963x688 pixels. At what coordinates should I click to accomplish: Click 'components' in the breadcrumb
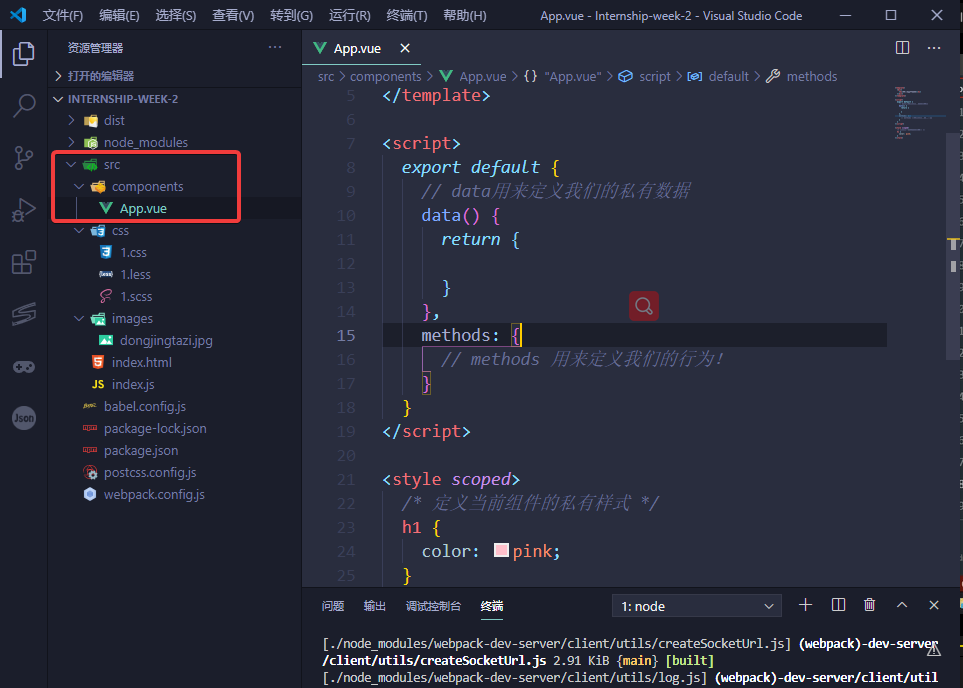tap(385, 77)
